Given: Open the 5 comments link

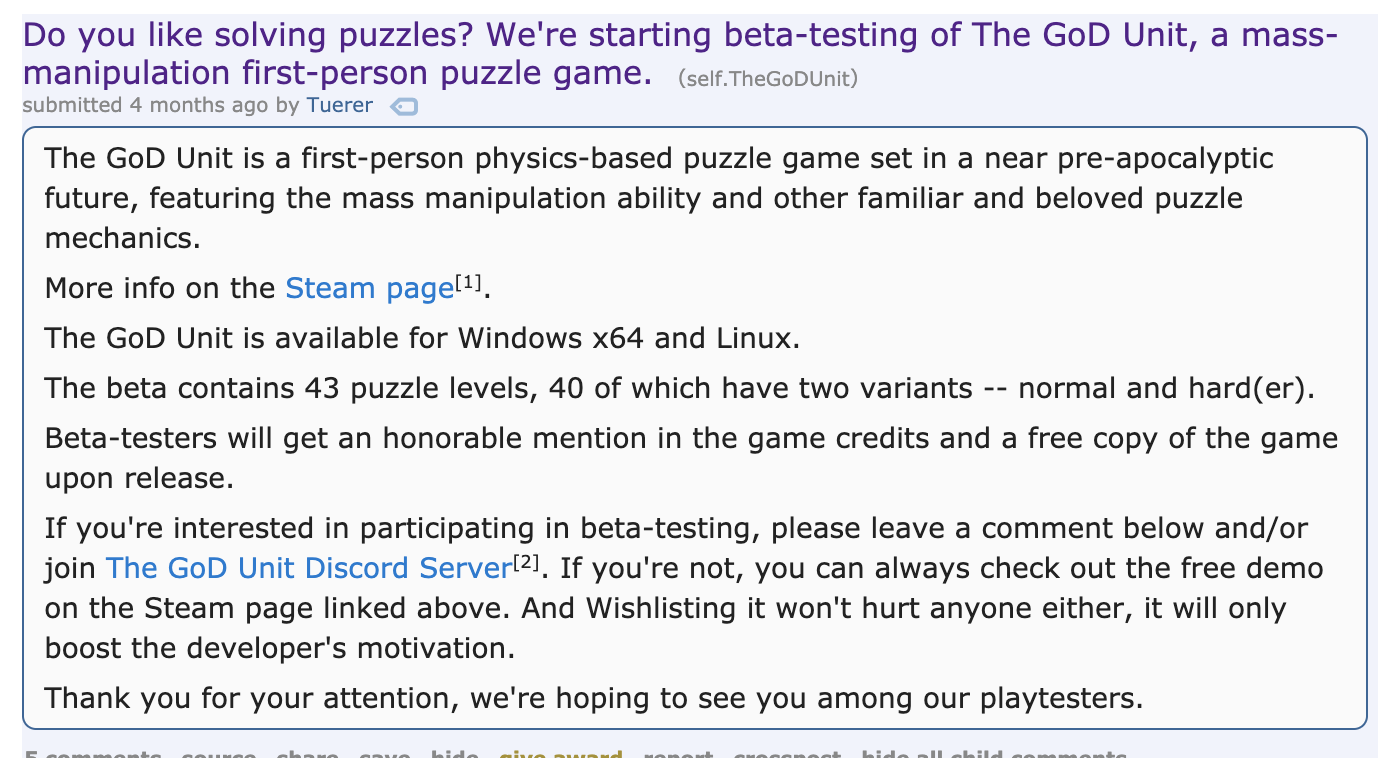Looking at the screenshot, I should pos(92,753).
